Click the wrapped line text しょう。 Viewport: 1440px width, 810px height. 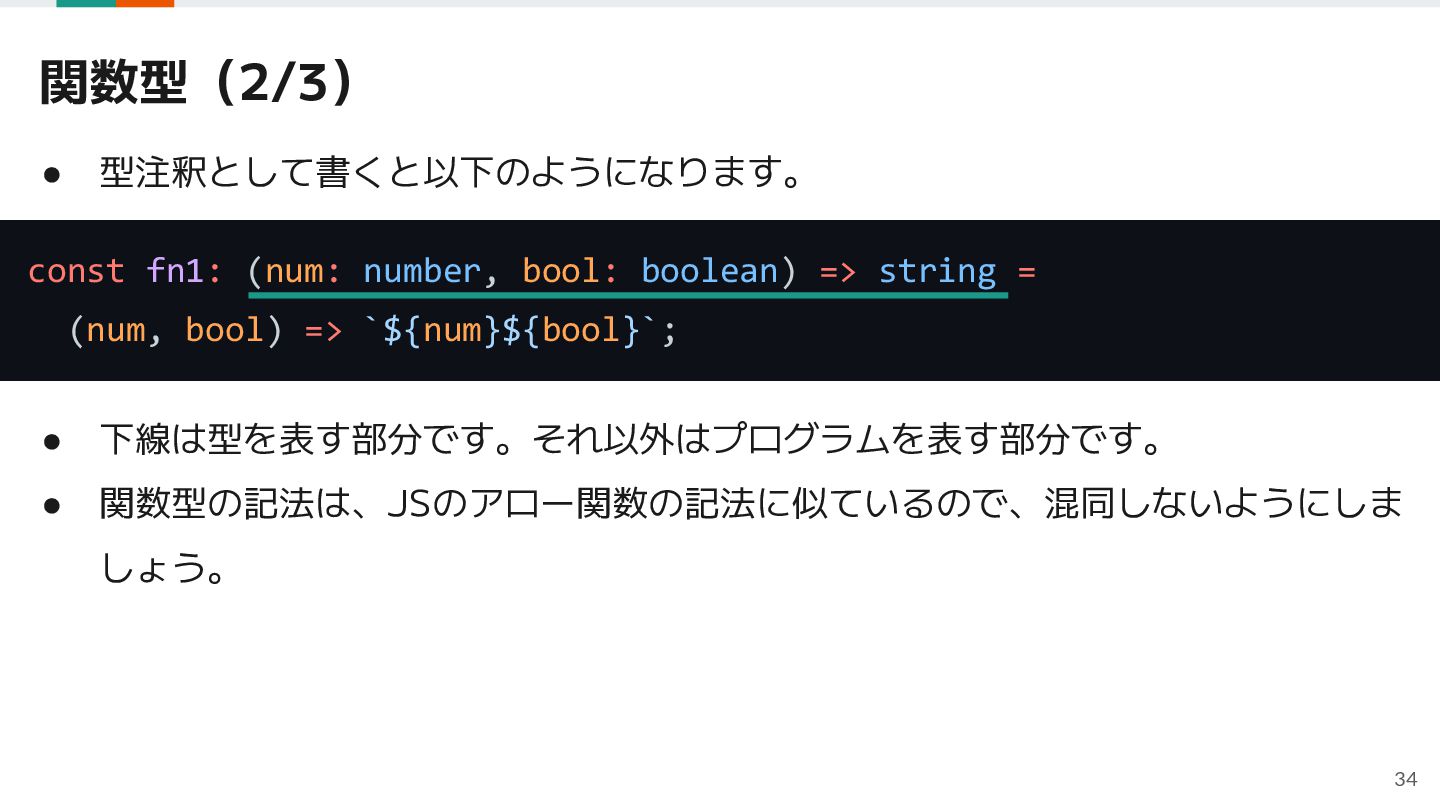click(164, 569)
